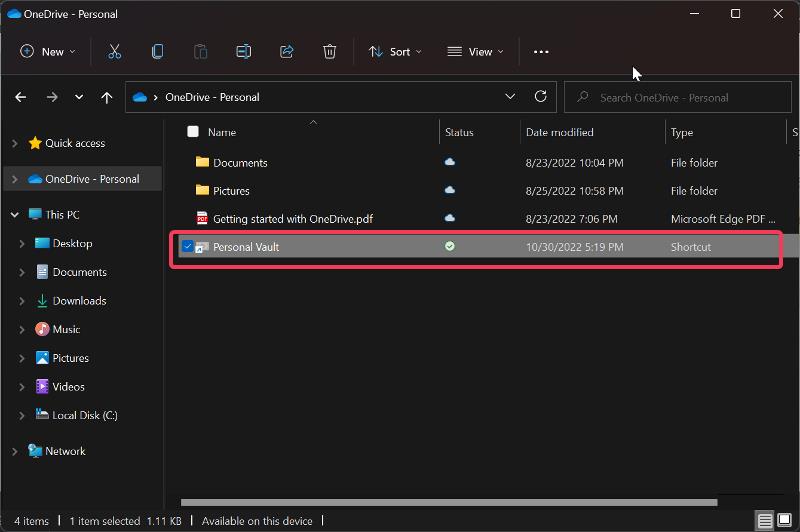Switch to large thumbnails view icon
This screenshot has width=800, height=532.
[784, 520]
